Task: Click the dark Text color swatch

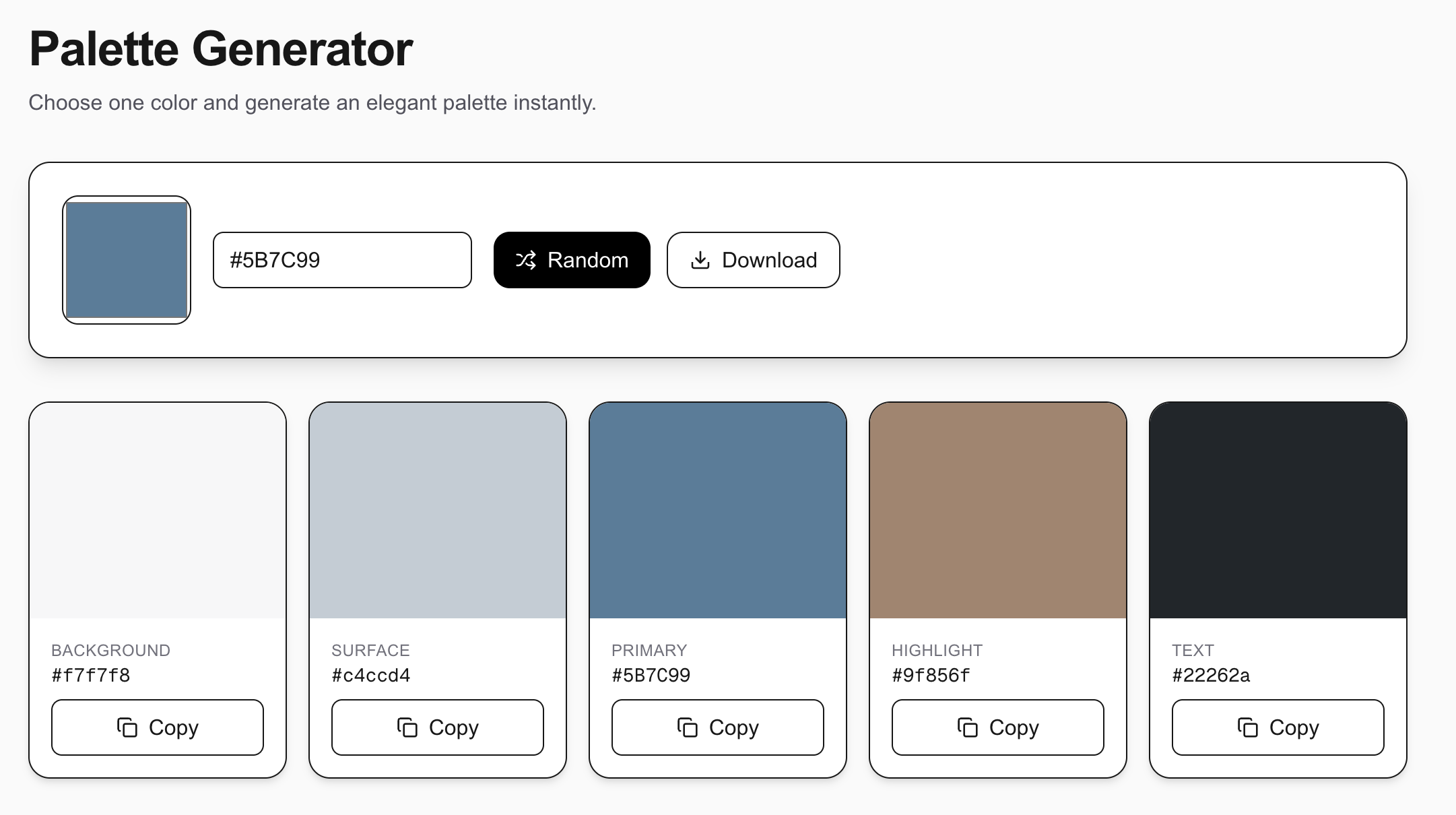Action: 1278,511
